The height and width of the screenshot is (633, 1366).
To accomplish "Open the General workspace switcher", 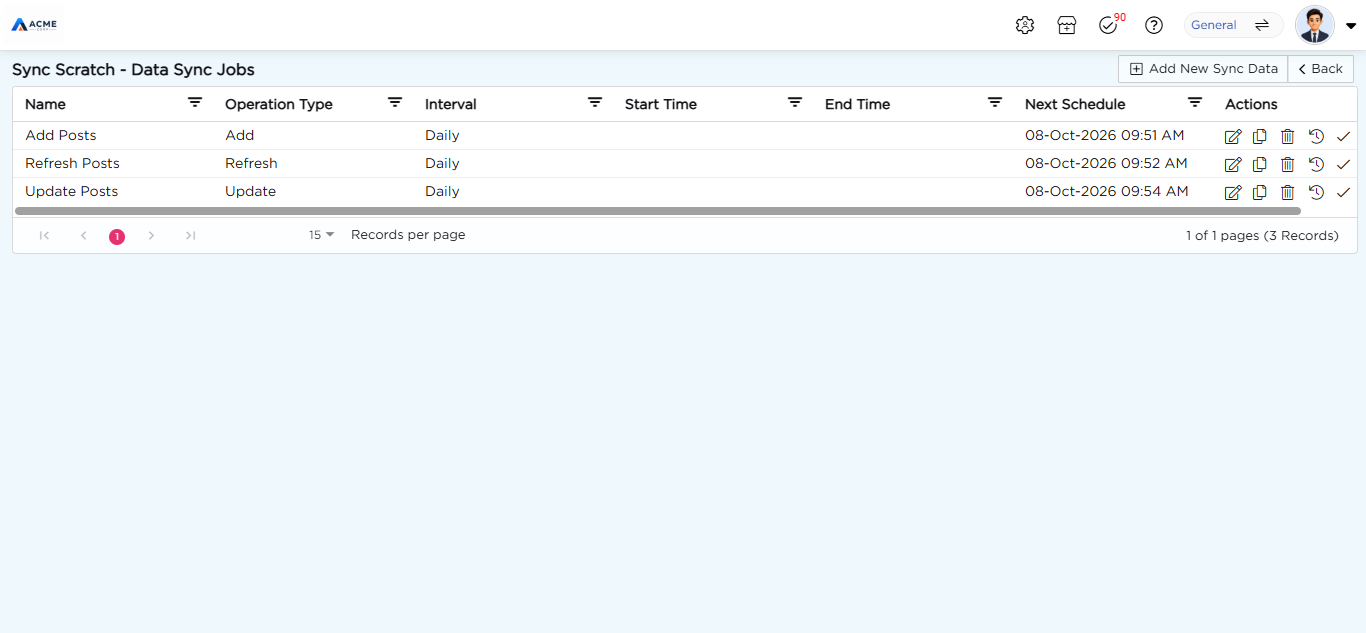I will [1233, 25].
